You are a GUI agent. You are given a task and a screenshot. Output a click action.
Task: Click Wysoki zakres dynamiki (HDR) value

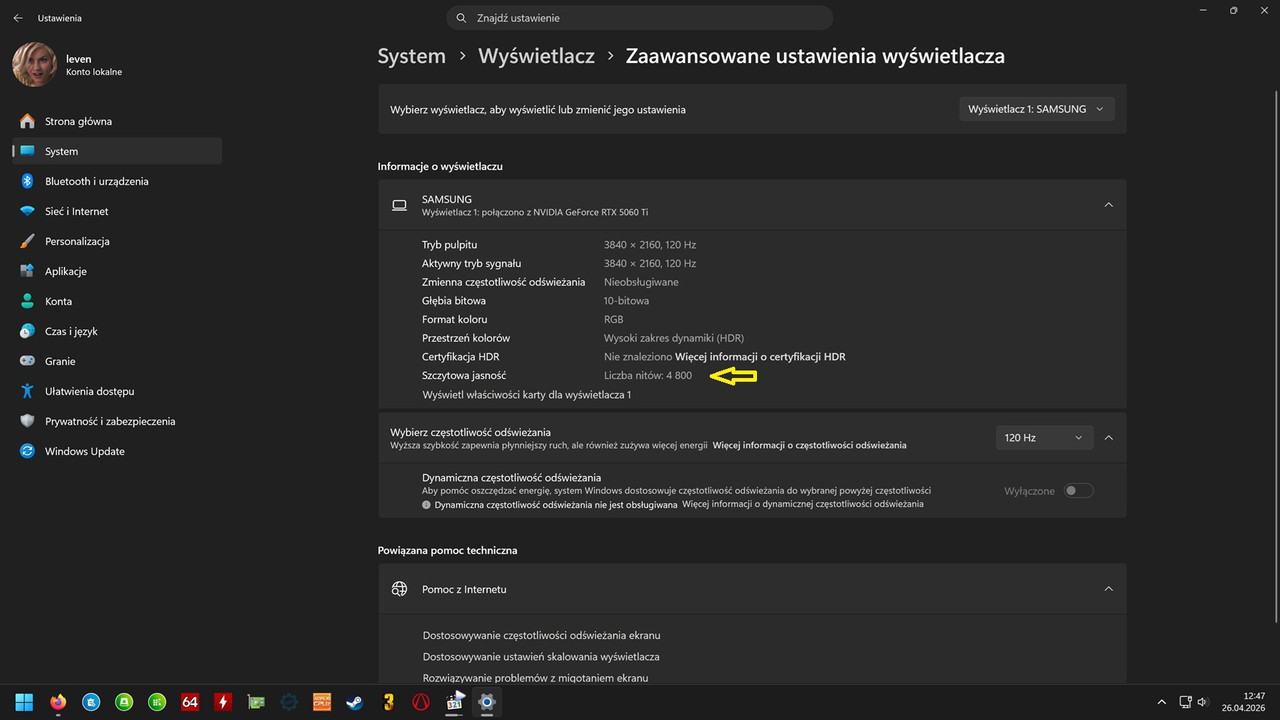674,338
